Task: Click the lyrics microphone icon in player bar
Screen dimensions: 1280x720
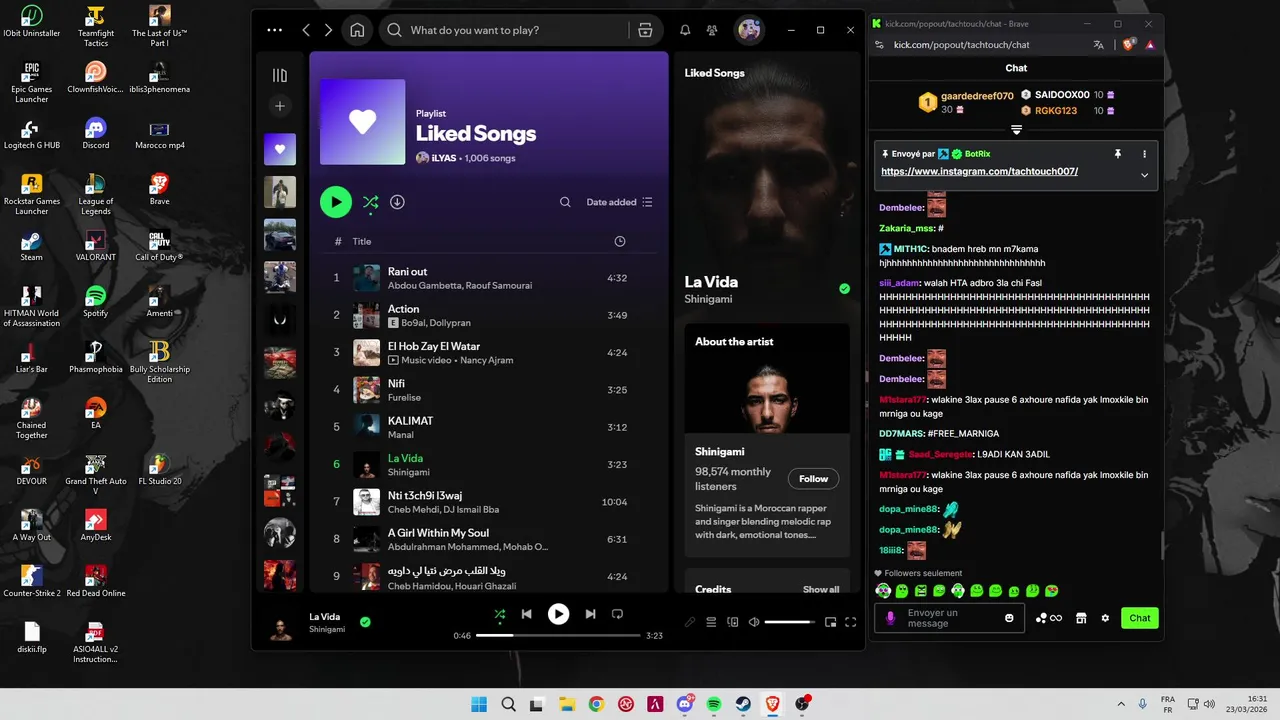Action: coord(690,622)
